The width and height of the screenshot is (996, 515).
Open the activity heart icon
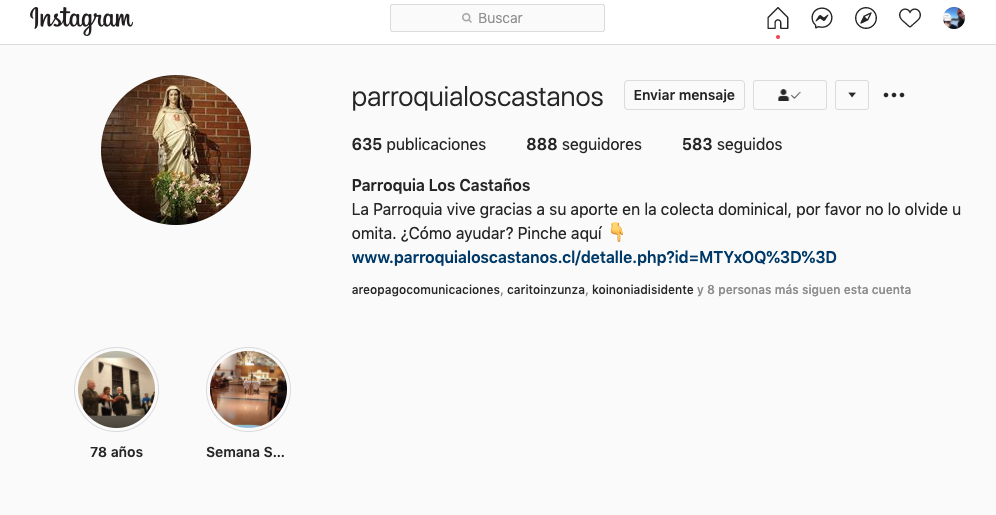910,18
